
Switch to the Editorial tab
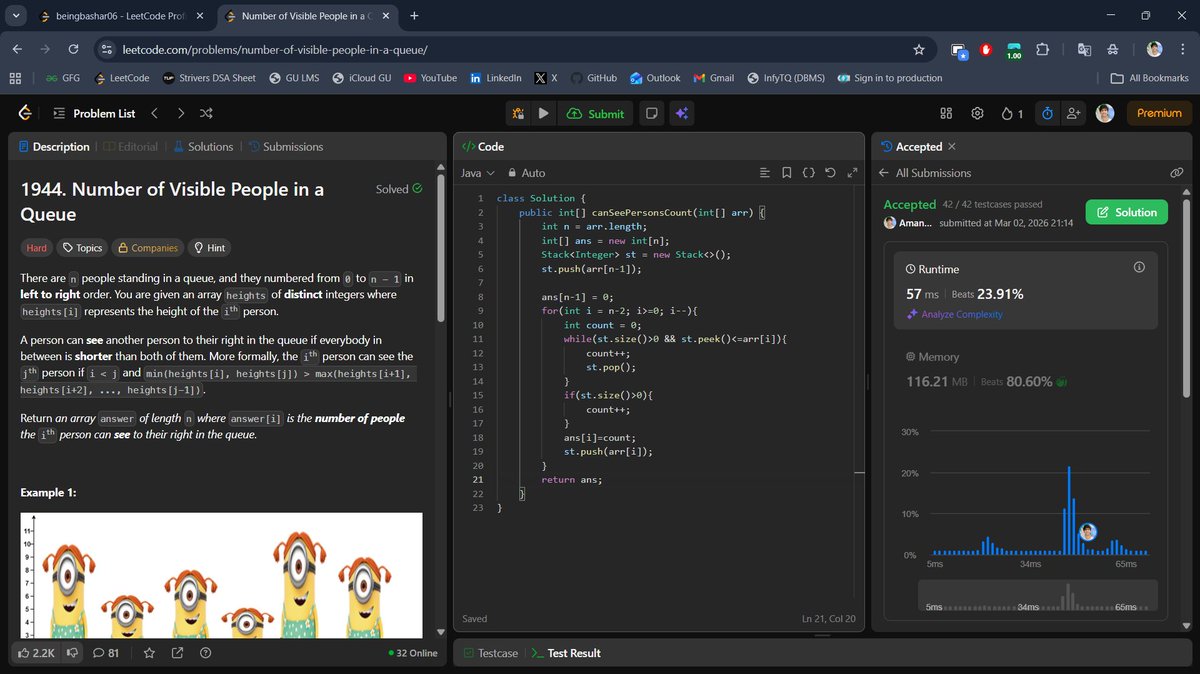(130, 146)
